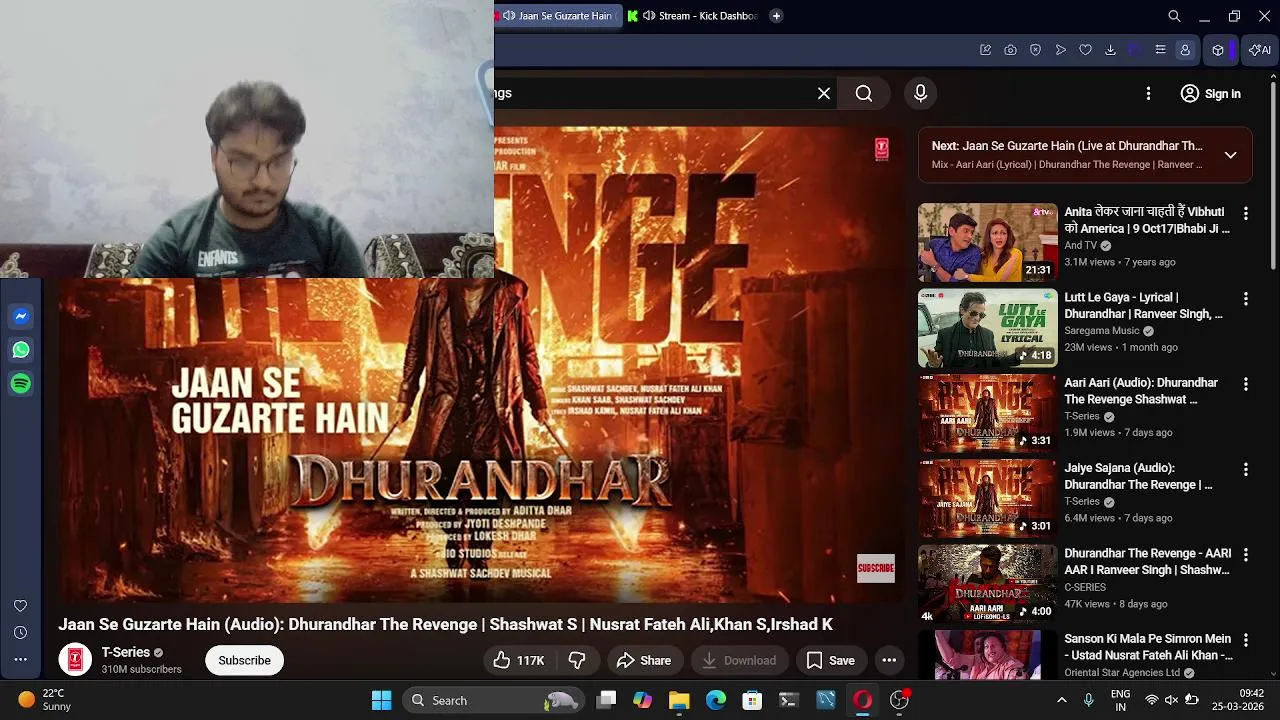The height and width of the screenshot is (720, 1280).
Task: Click the video title text
Action: click(445, 624)
